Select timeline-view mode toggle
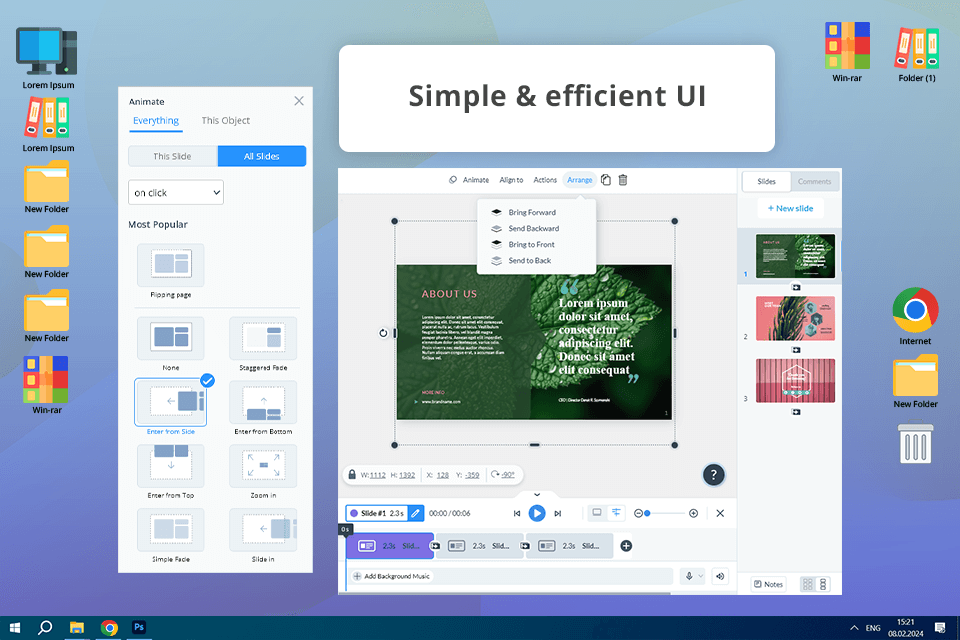The width and height of the screenshot is (960, 640). (616, 513)
